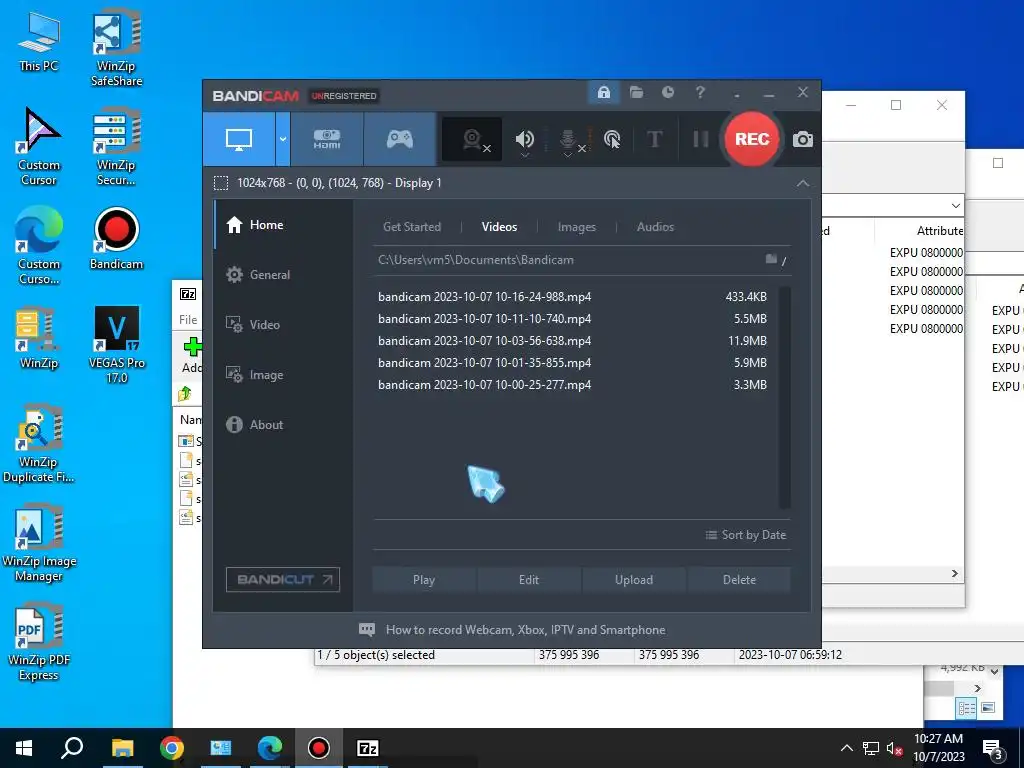
Task: Open WinZip Image Manager desktop icon
Action: [39, 543]
